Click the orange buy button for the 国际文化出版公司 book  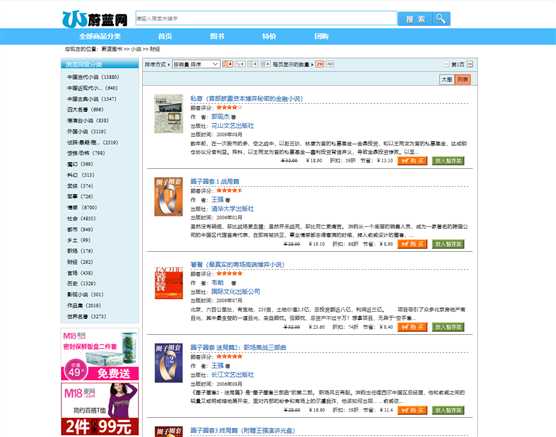[412, 327]
